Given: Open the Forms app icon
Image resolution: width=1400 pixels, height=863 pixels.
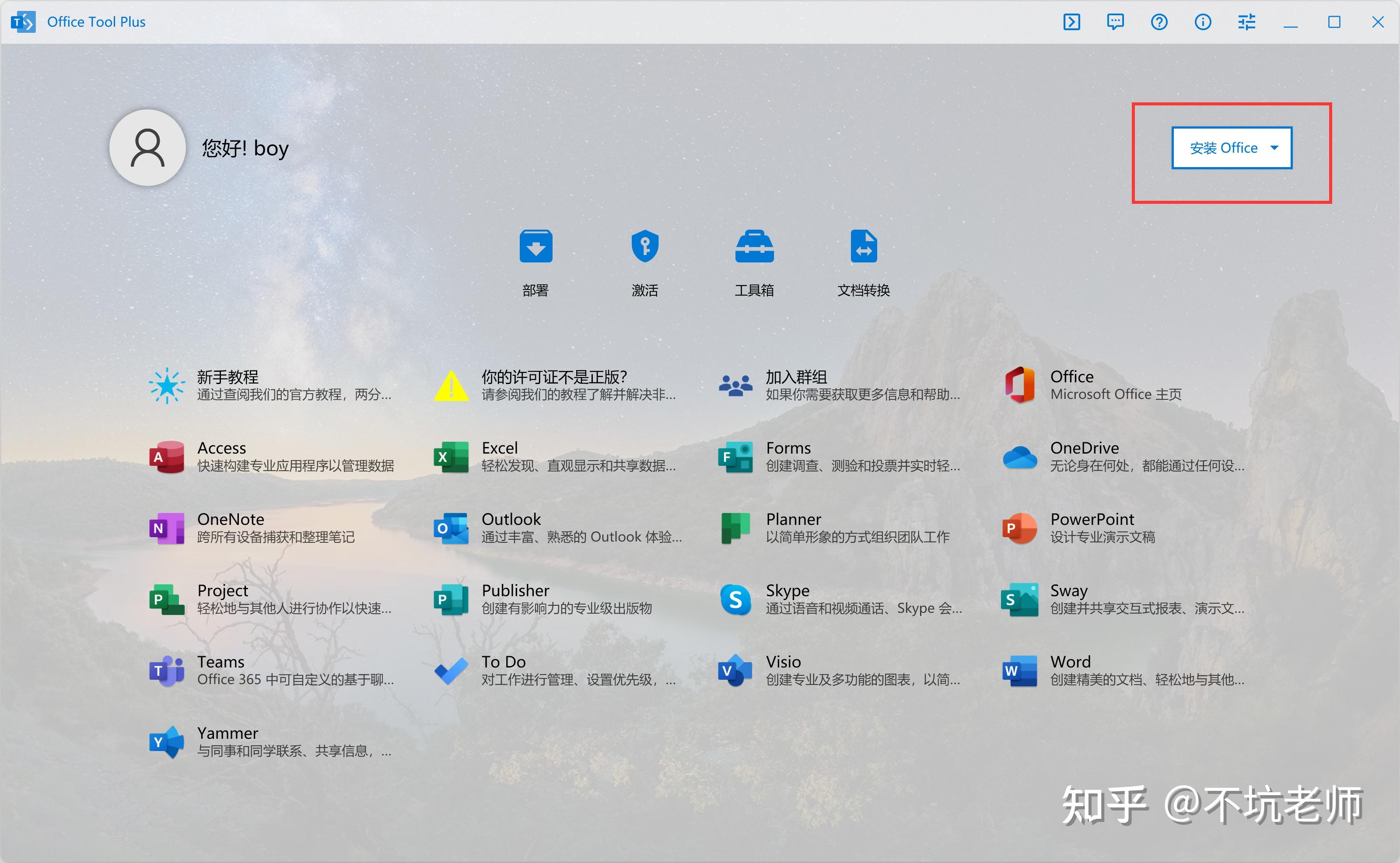Looking at the screenshot, I should pos(736,457).
